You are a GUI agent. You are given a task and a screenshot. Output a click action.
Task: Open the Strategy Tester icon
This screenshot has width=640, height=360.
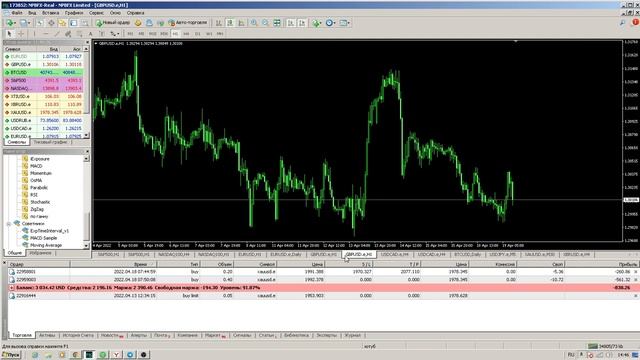[x=85, y=23]
